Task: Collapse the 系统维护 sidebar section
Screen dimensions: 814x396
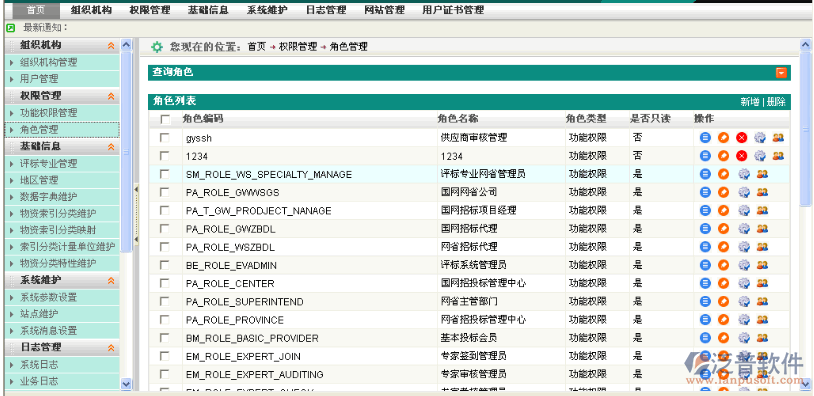Action: (111, 280)
